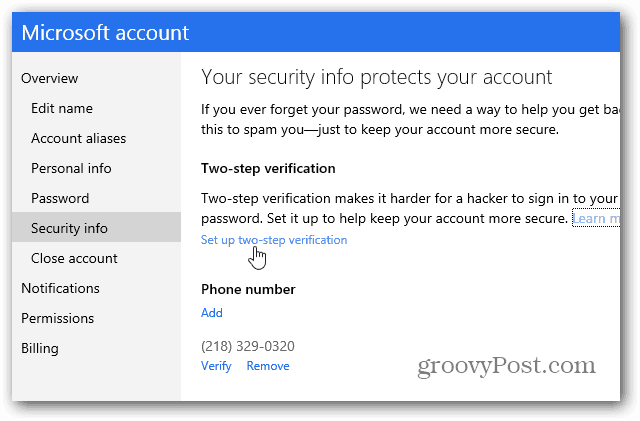
Task: Go to Personal info page
Action: 71,168
